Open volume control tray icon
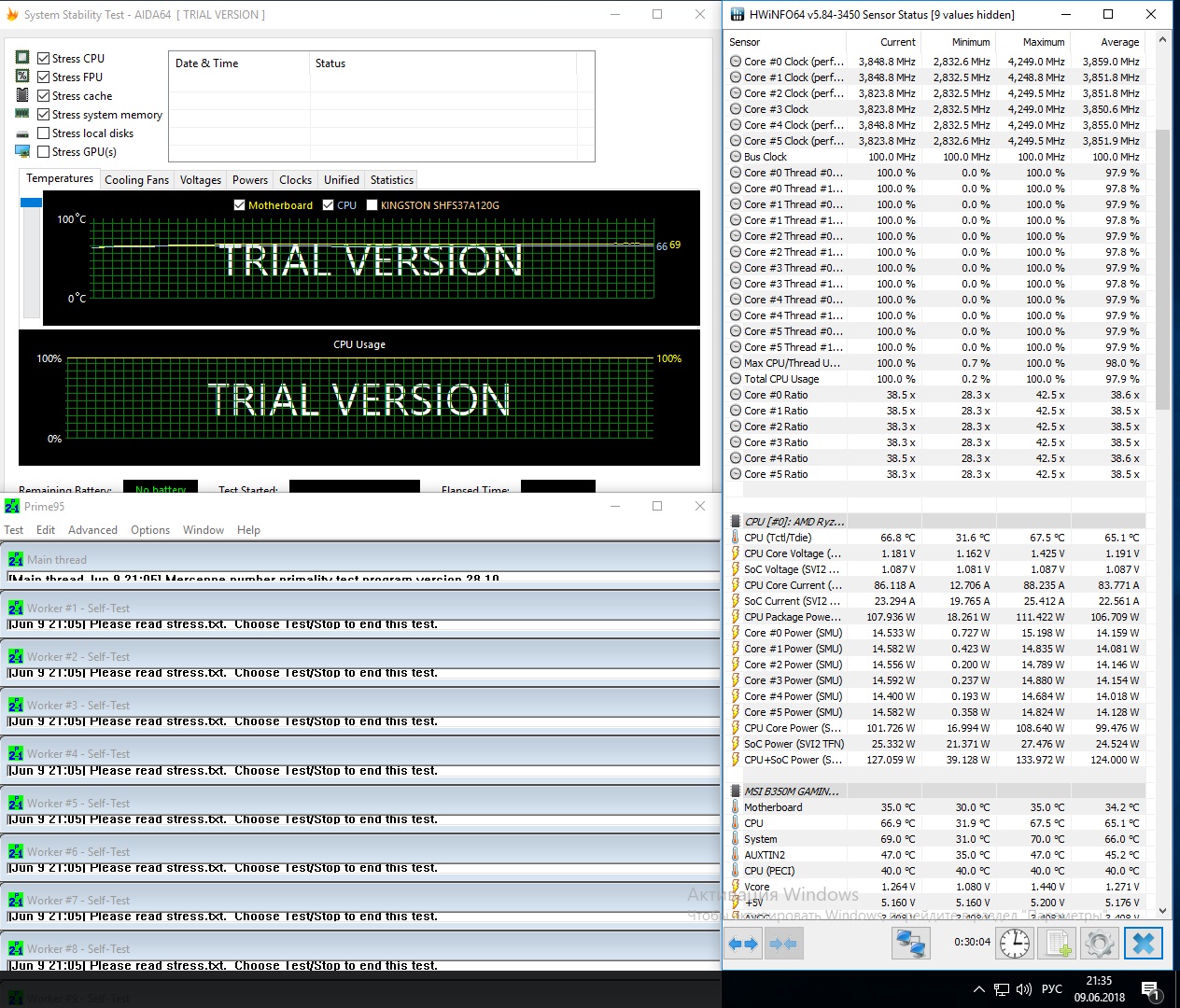 point(1024,989)
